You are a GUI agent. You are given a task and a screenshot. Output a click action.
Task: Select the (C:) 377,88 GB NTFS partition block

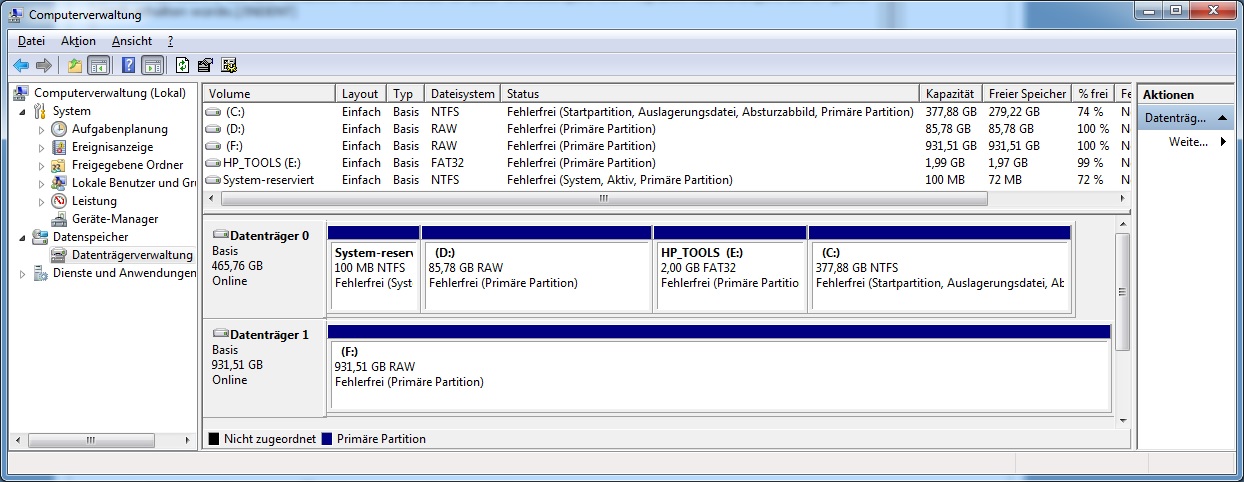(x=939, y=268)
